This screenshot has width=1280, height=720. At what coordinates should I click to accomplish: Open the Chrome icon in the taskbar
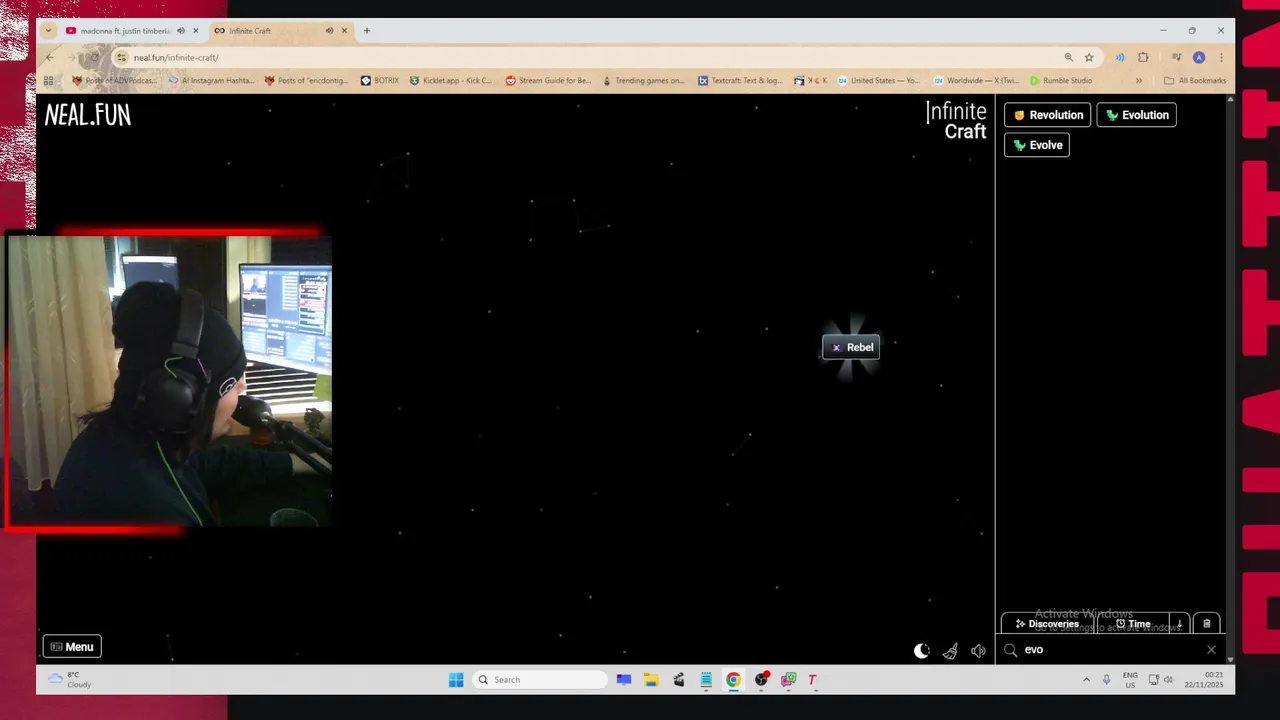[733, 680]
